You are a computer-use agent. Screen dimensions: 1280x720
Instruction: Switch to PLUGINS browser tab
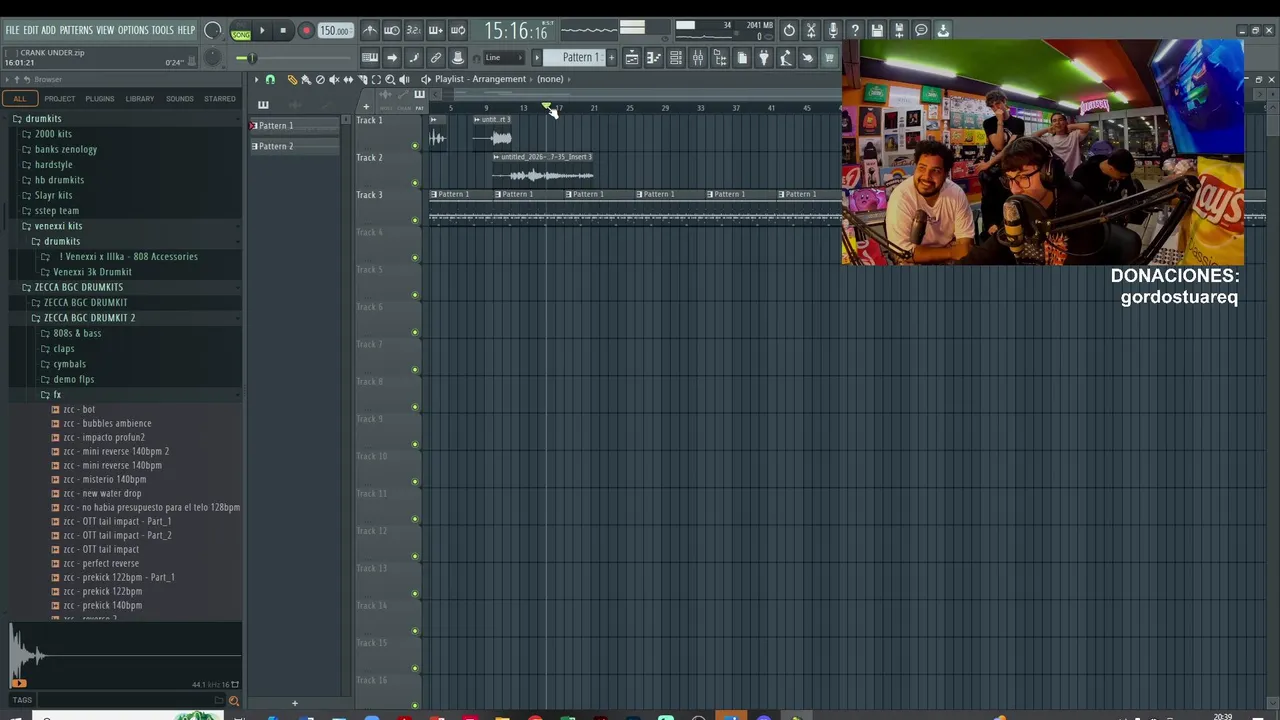100,99
